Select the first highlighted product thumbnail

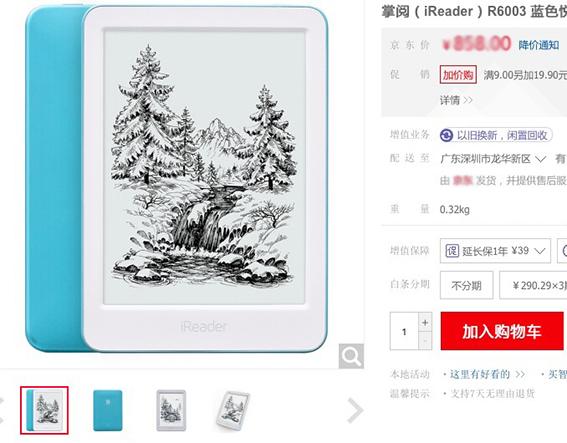[44, 410]
